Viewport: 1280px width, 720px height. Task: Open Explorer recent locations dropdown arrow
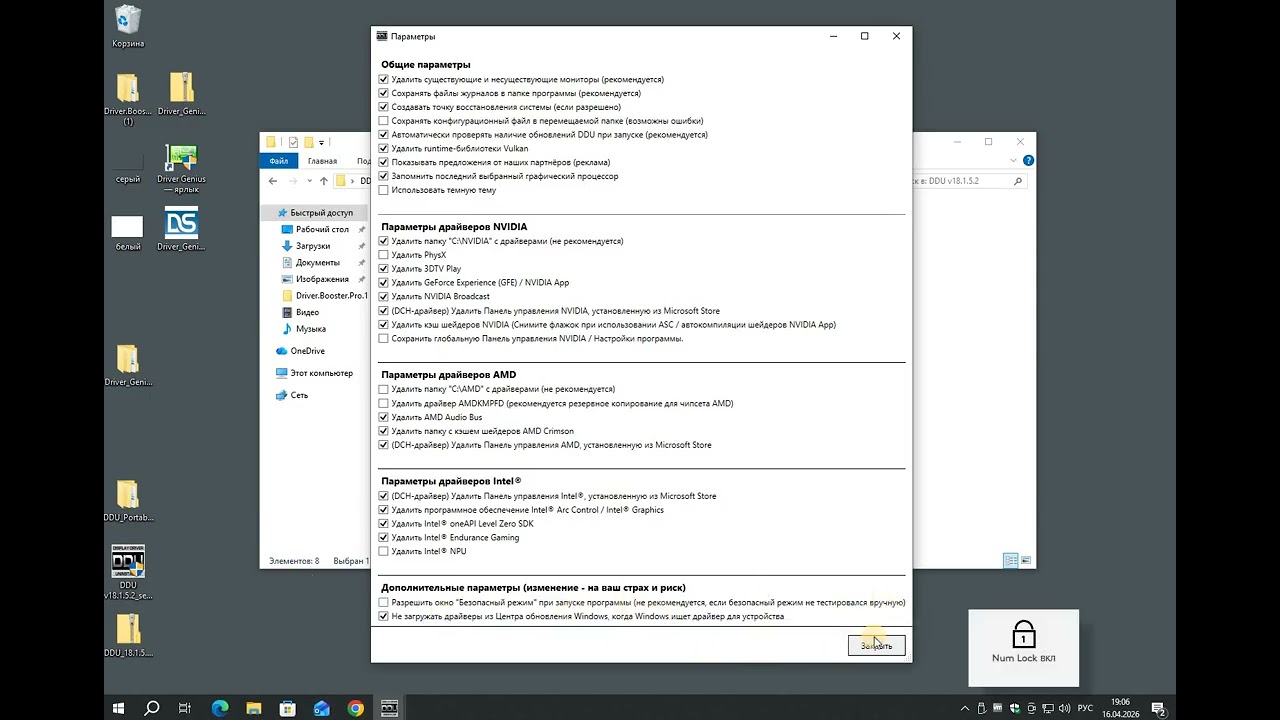coord(308,181)
